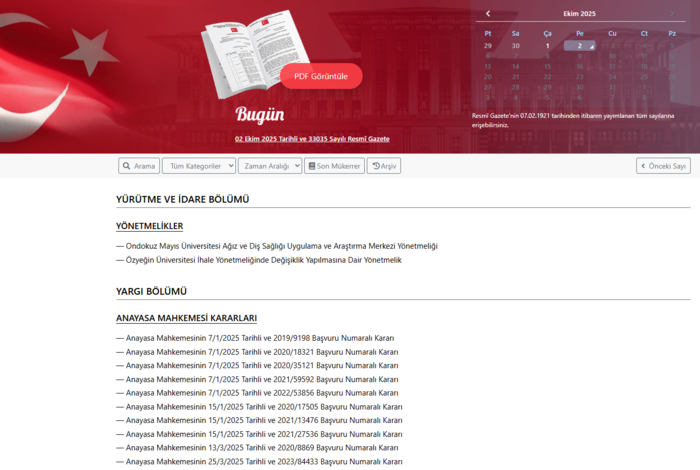Click the YÖNETMELİKLER heading
Image resolution: width=700 pixels, height=470 pixels.
click(150, 226)
